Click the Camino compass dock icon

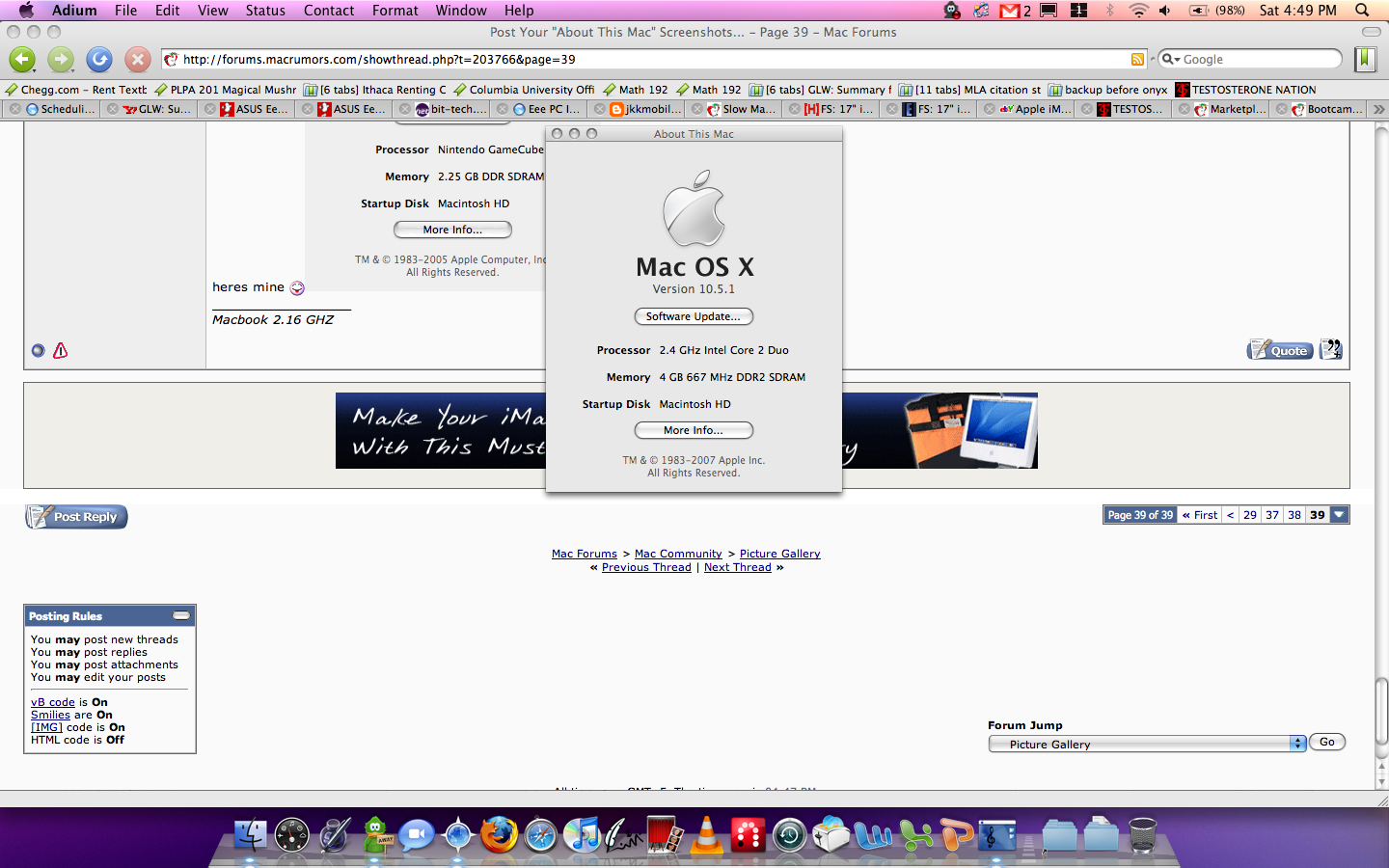pos(458,835)
